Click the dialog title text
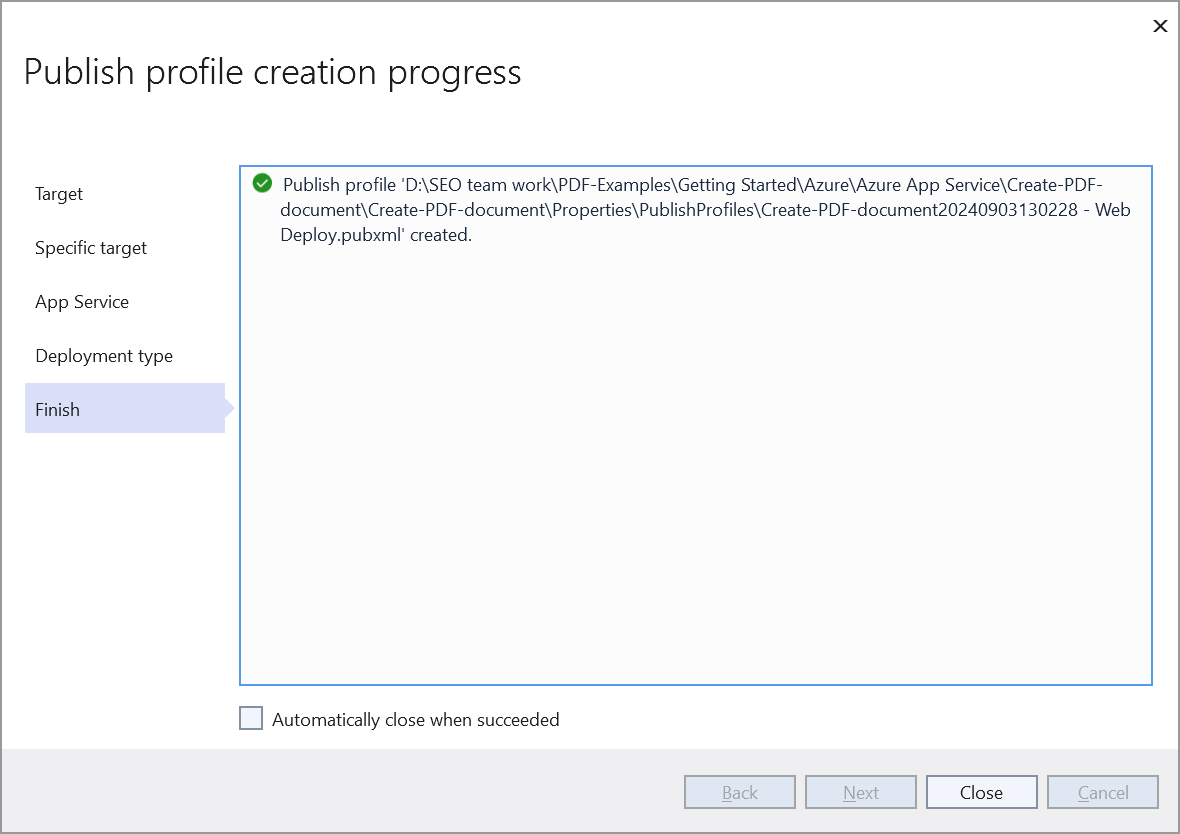The width and height of the screenshot is (1180, 834). click(273, 71)
